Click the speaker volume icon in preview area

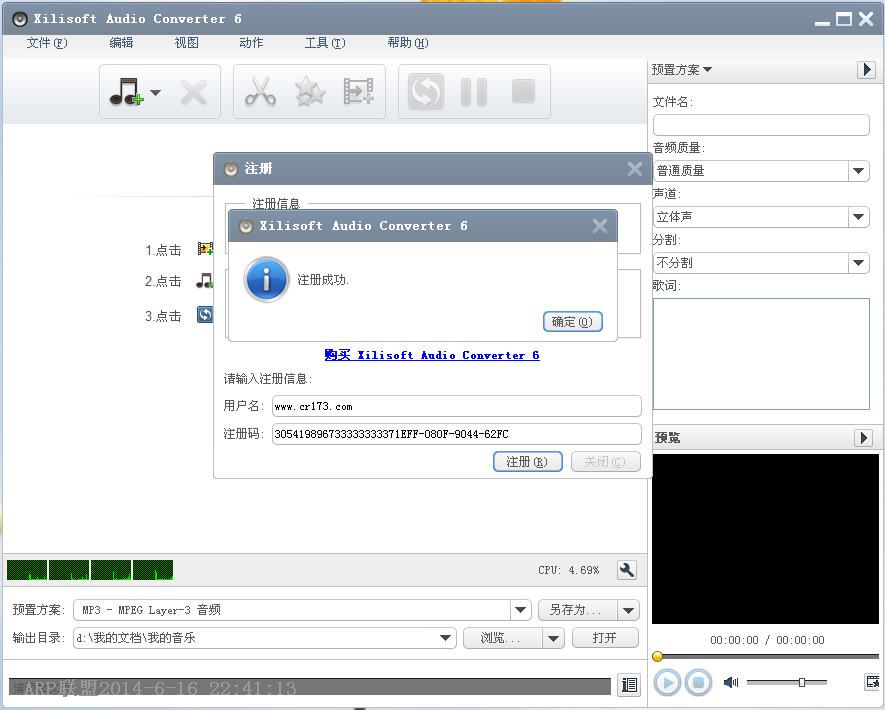(731, 682)
